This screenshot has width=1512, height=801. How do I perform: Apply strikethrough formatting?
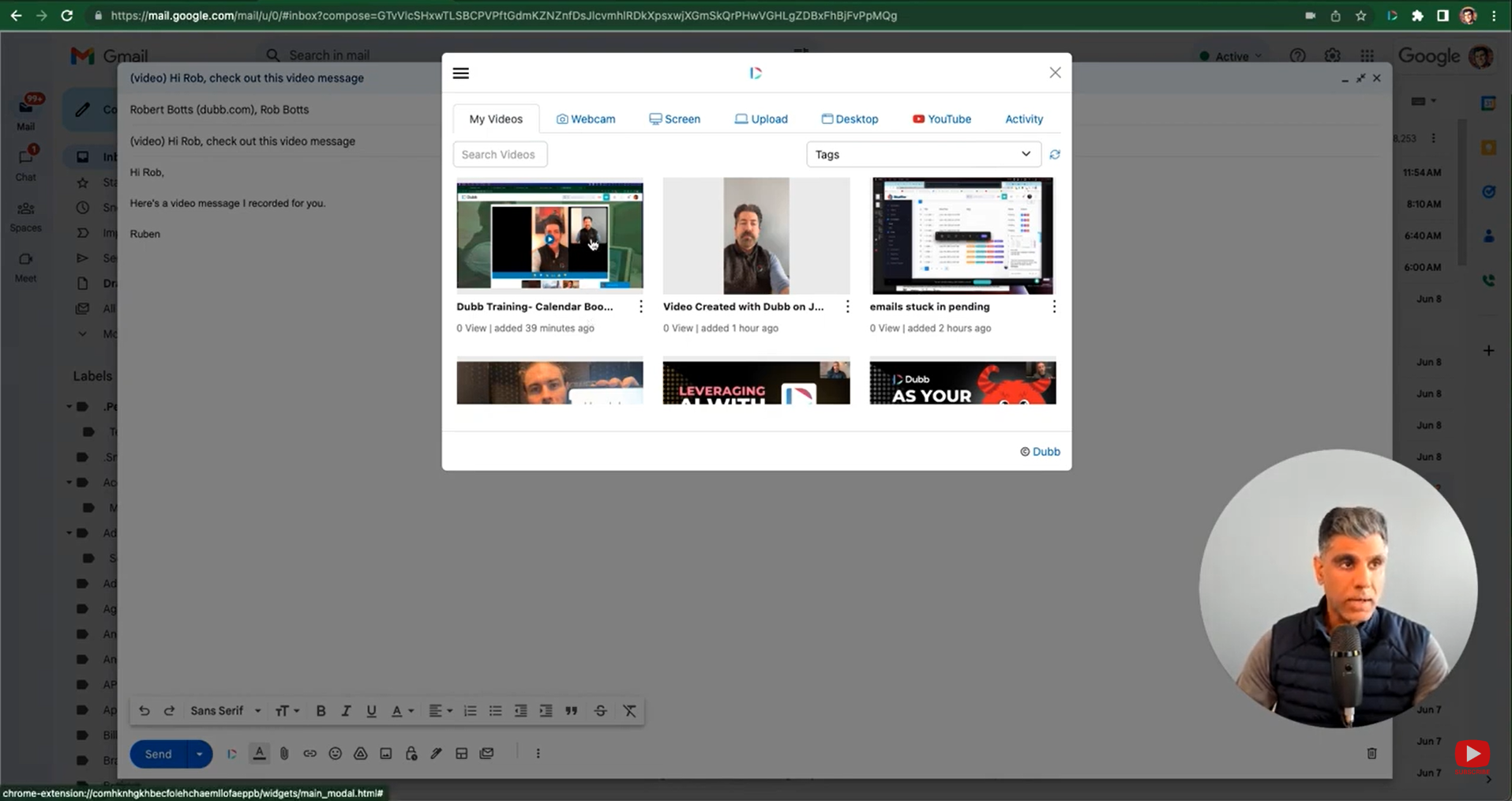tap(600, 711)
